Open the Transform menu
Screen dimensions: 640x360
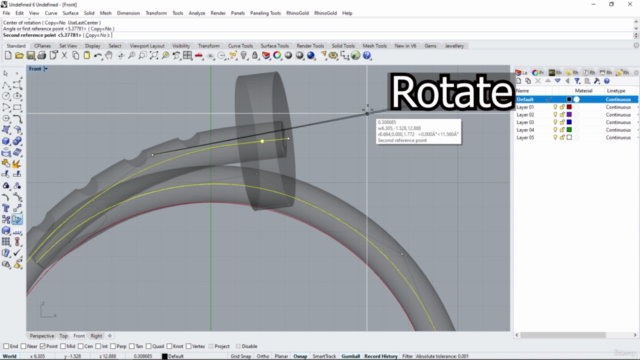[156, 13]
